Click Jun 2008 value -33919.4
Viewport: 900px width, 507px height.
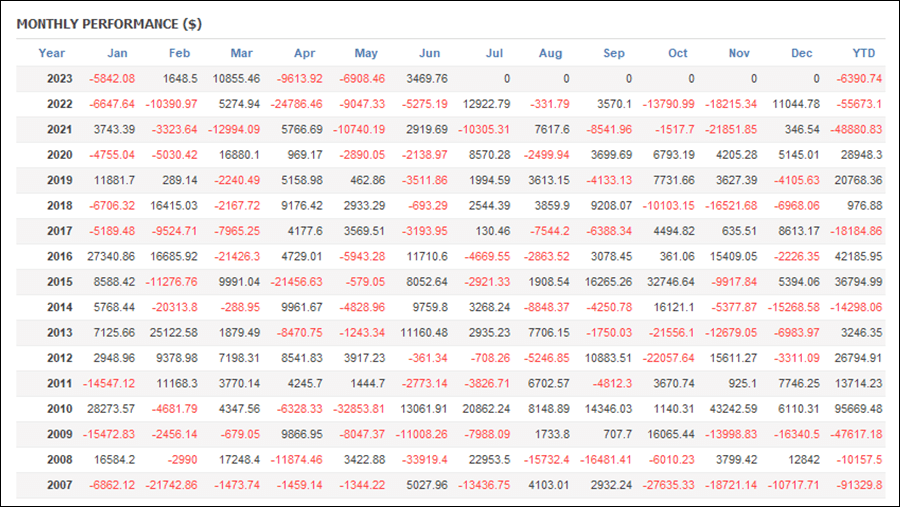(x=424, y=459)
